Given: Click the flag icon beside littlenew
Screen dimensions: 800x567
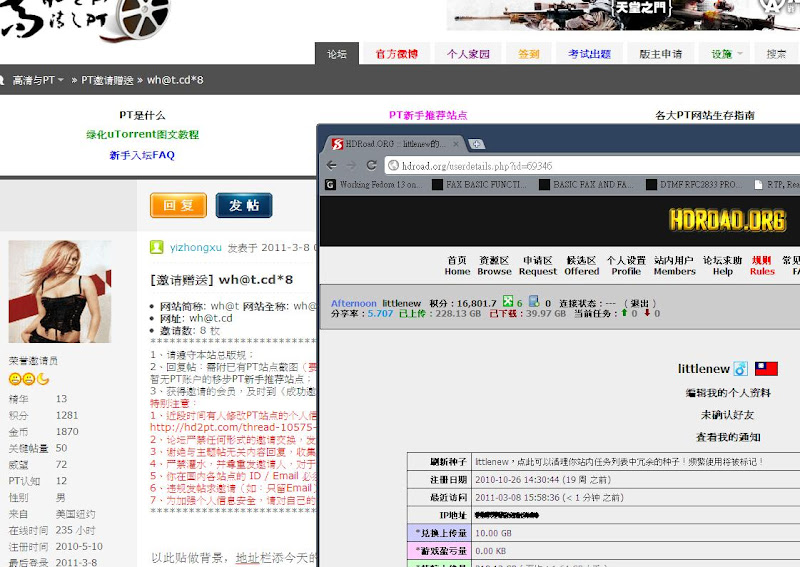Looking at the screenshot, I should pos(766,368).
